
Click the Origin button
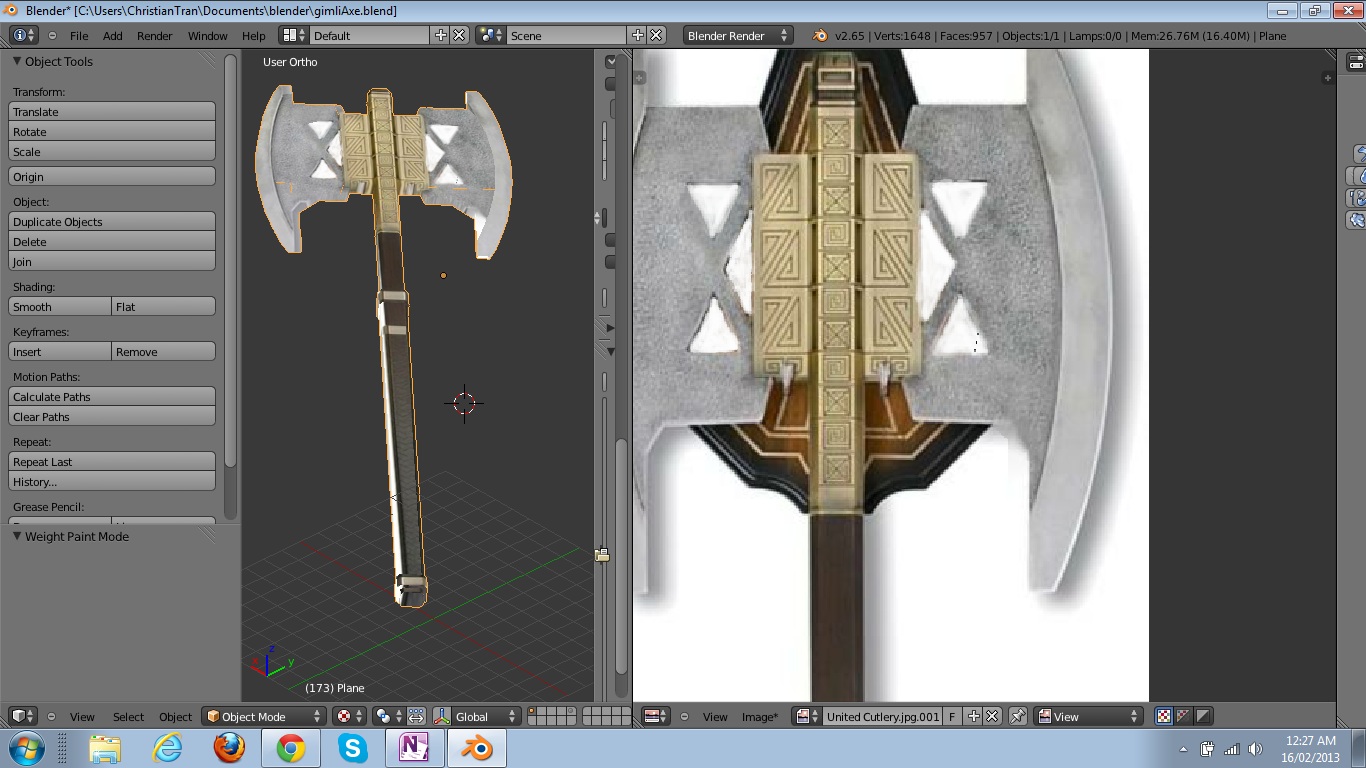pyautogui.click(x=112, y=177)
